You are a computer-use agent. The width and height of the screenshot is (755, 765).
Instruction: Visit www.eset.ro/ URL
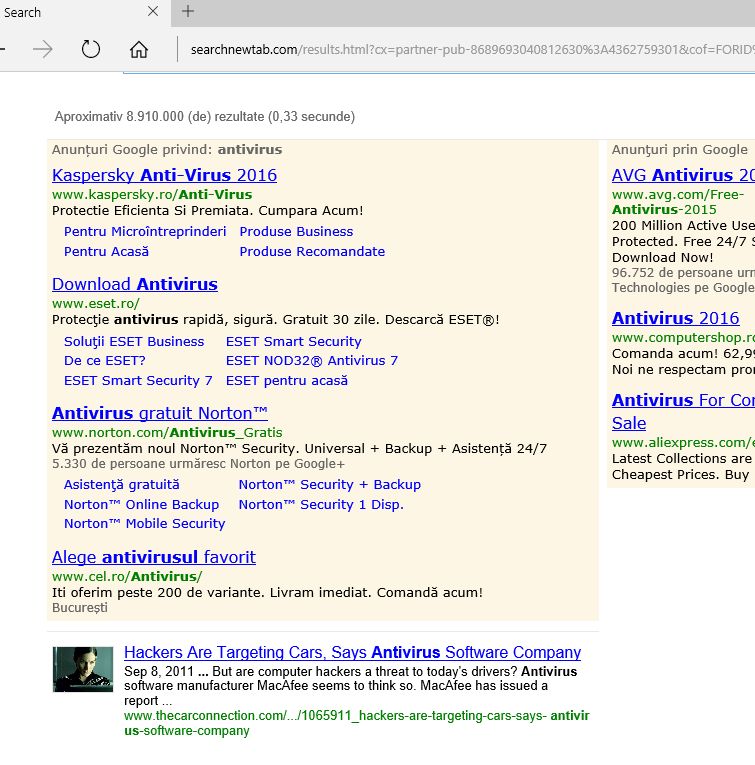[96, 303]
